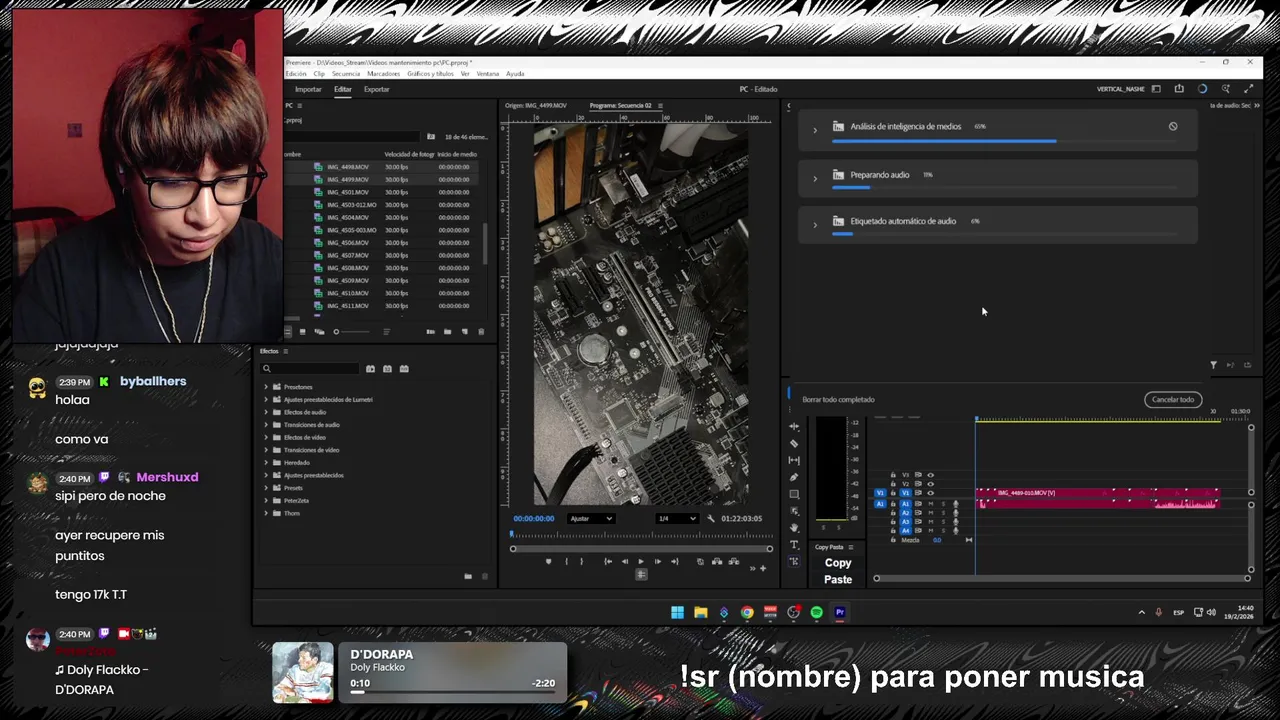Open Origen: IMG_4499.MOV monitor tab
The height and width of the screenshot is (720, 1280).
(536, 106)
